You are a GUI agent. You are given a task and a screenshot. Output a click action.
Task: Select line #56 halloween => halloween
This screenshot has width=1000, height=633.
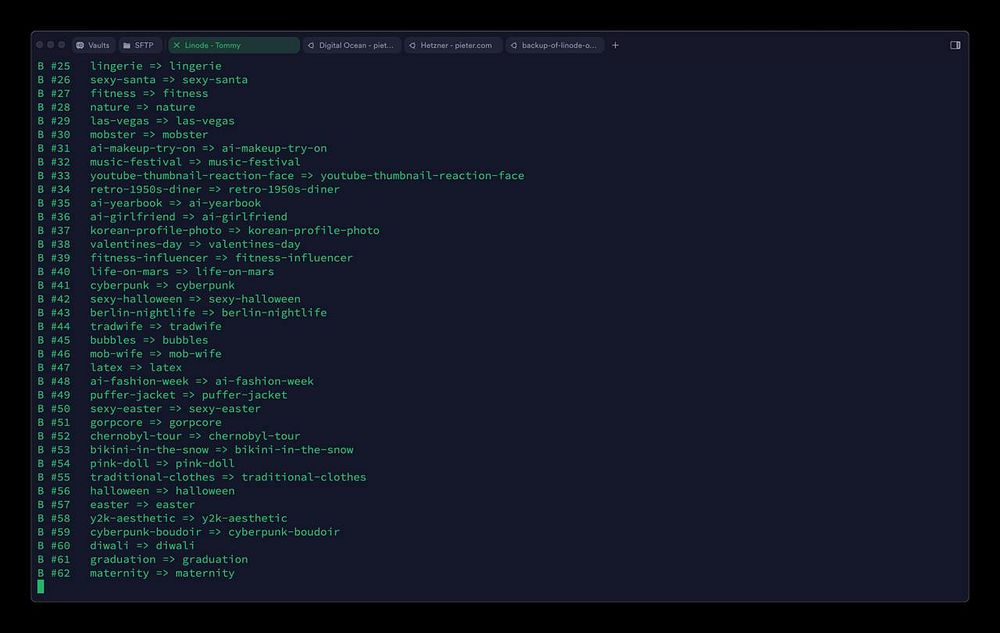tap(136, 491)
